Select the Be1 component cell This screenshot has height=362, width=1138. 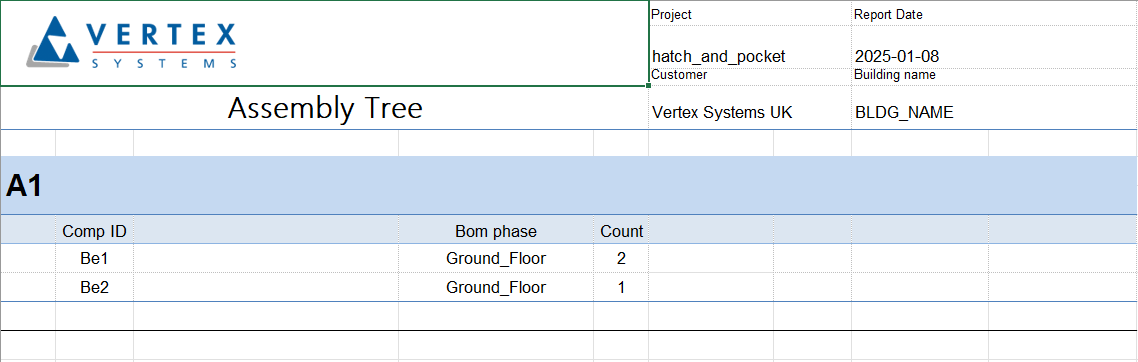click(x=94, y=258)
